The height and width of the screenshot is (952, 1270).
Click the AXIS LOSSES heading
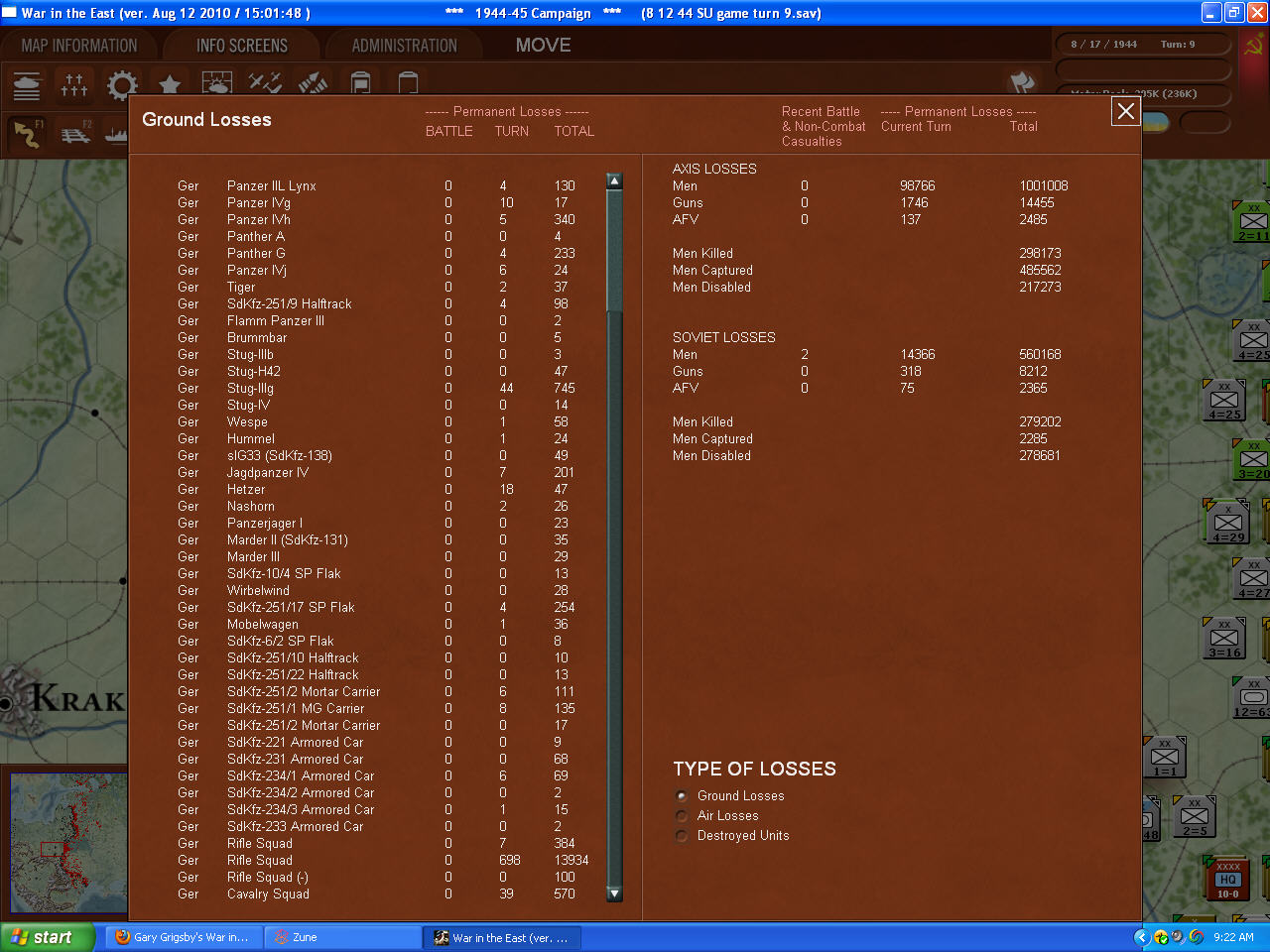point(714,169)
